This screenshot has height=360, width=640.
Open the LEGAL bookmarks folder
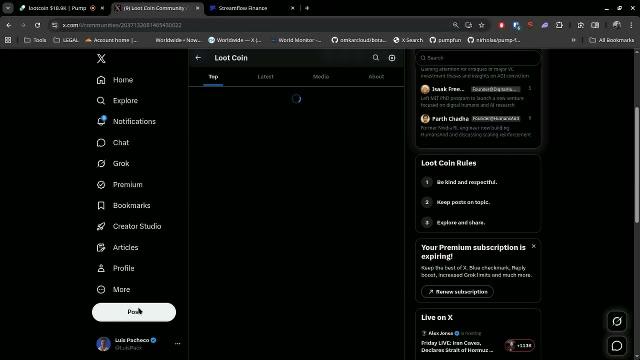(x=66, y=40)
